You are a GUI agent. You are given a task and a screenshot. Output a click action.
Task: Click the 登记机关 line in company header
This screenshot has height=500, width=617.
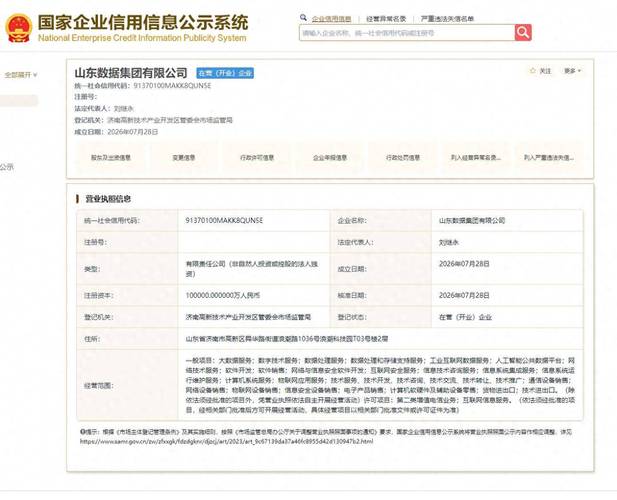click(x=153, y=120)
